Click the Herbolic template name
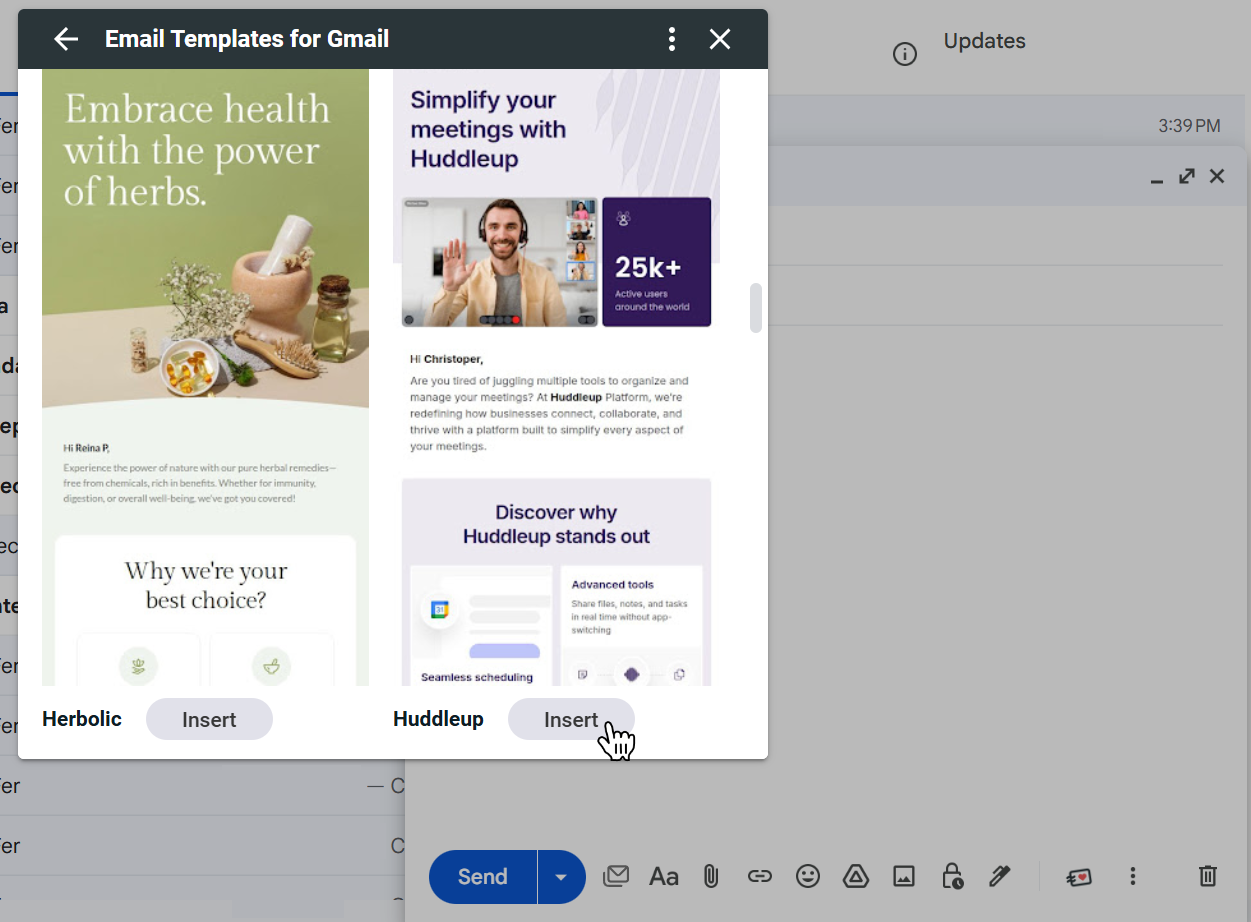The width and height of the screenshot is (1251, 922). coord(82,719)
